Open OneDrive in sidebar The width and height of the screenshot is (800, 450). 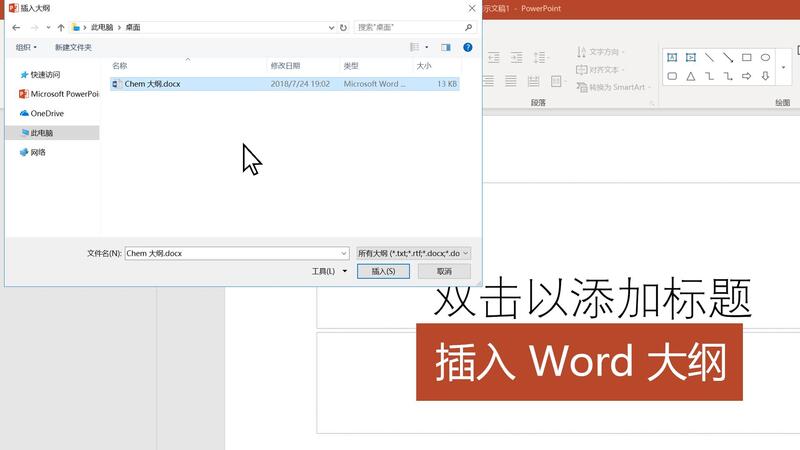42,113
